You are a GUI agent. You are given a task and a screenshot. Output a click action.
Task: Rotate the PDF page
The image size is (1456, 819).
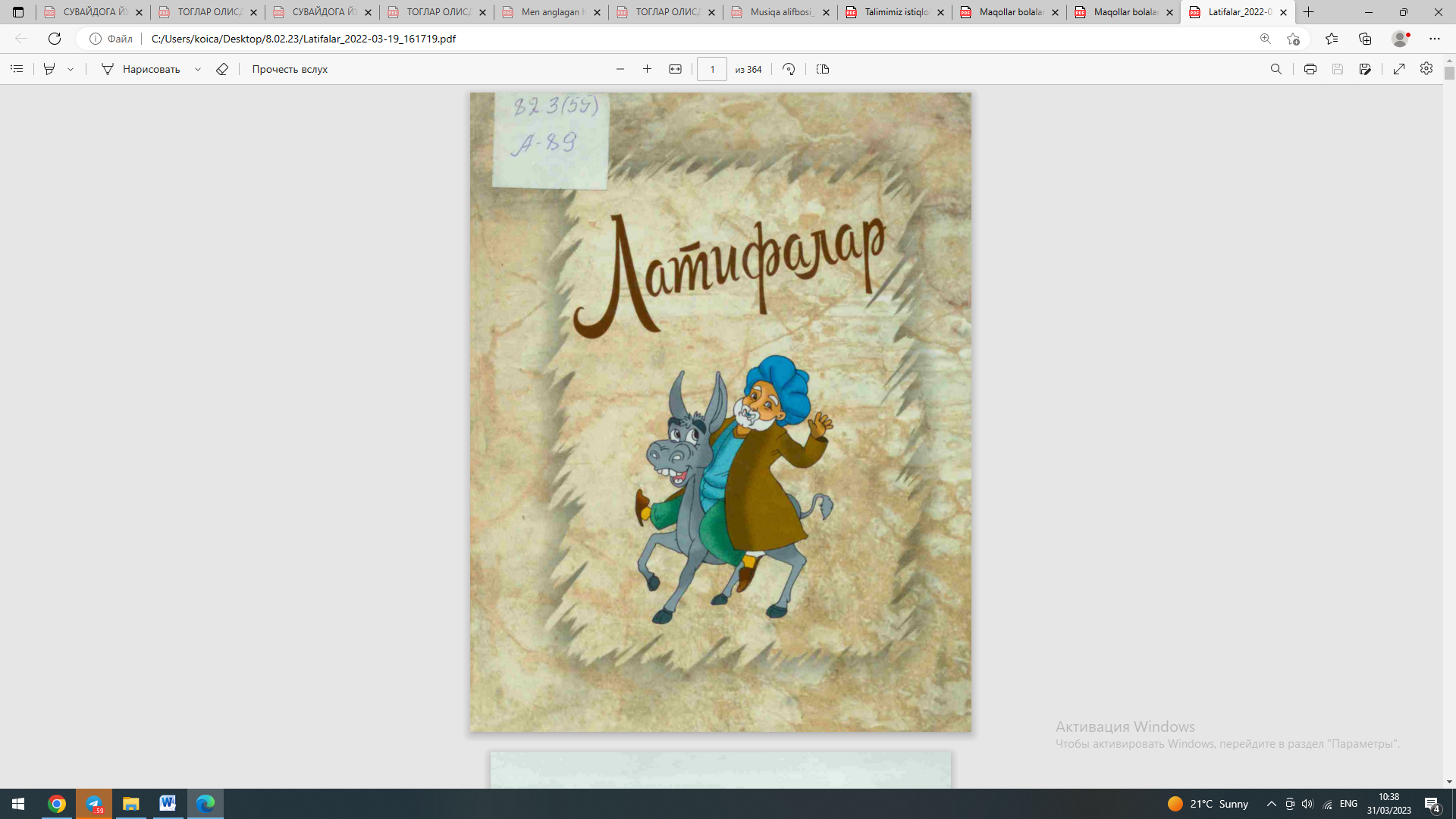pos(789,69)
